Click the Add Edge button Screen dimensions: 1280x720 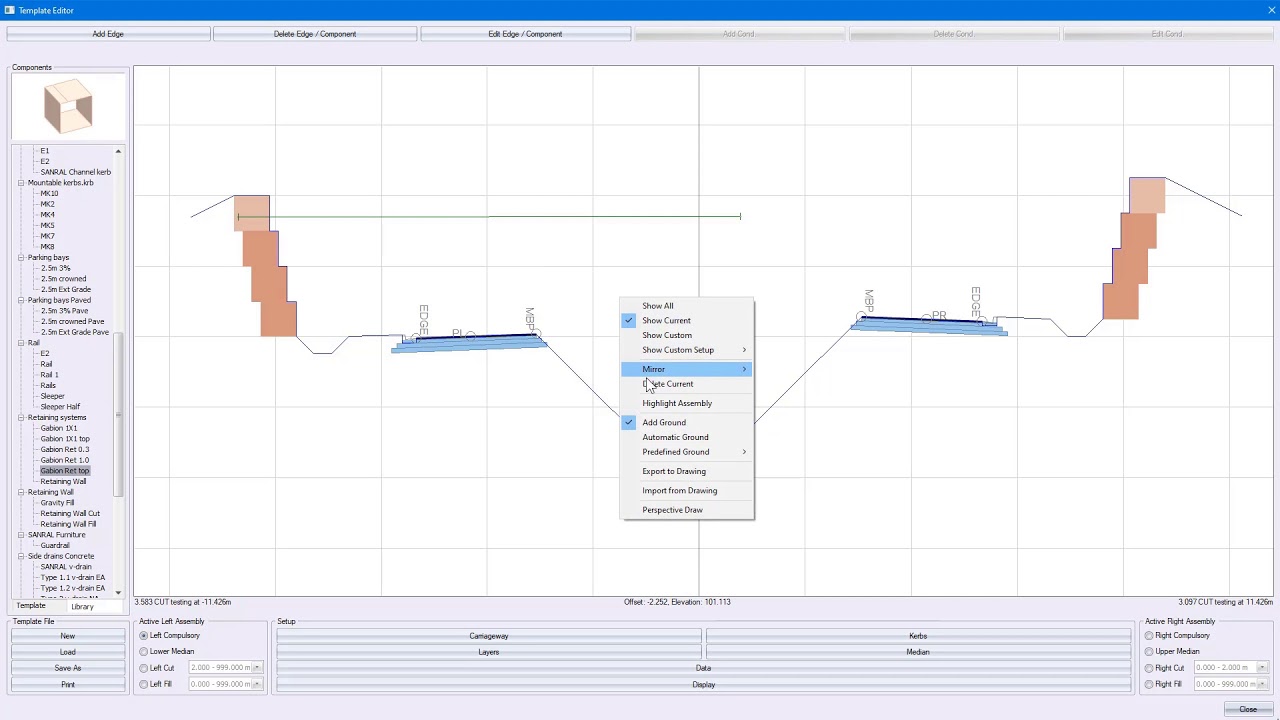(x=108, y=34)
